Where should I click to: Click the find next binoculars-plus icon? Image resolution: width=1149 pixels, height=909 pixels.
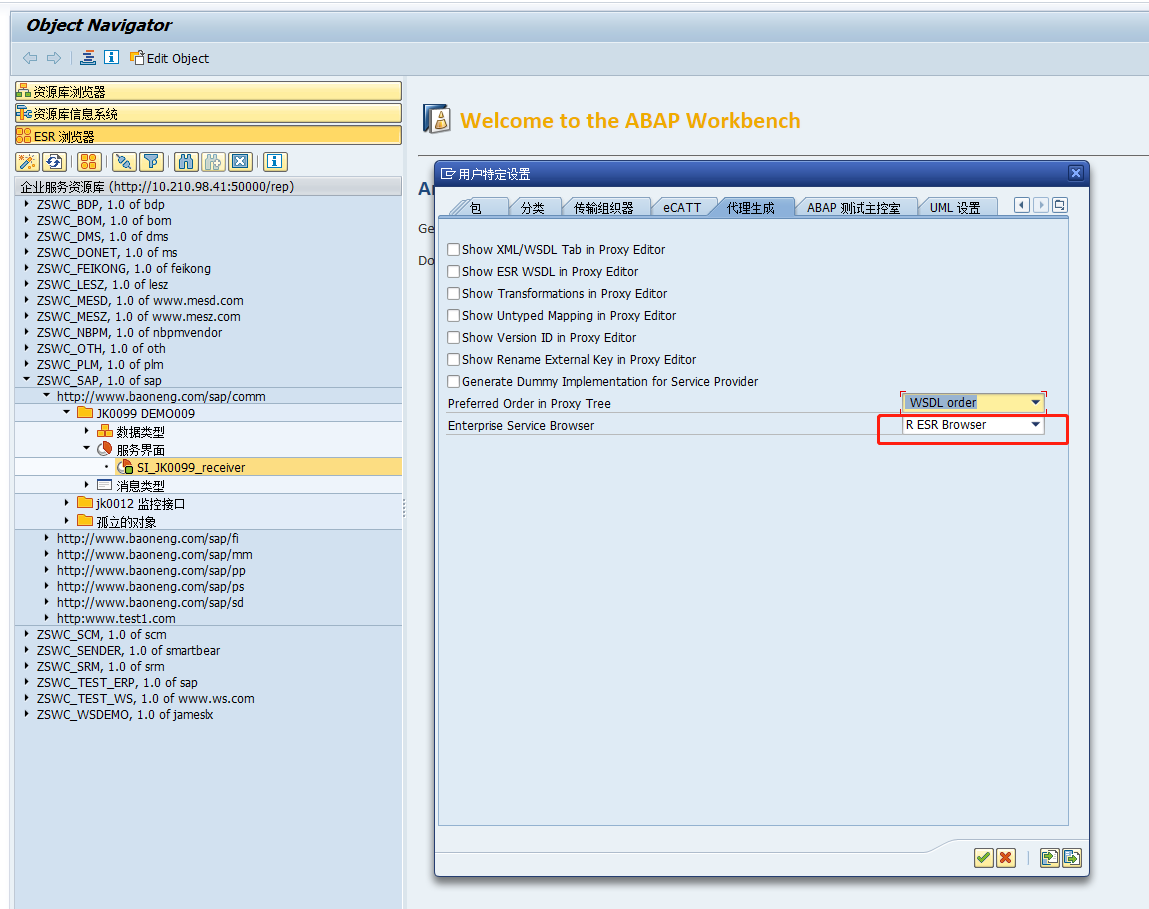[211, 161]
